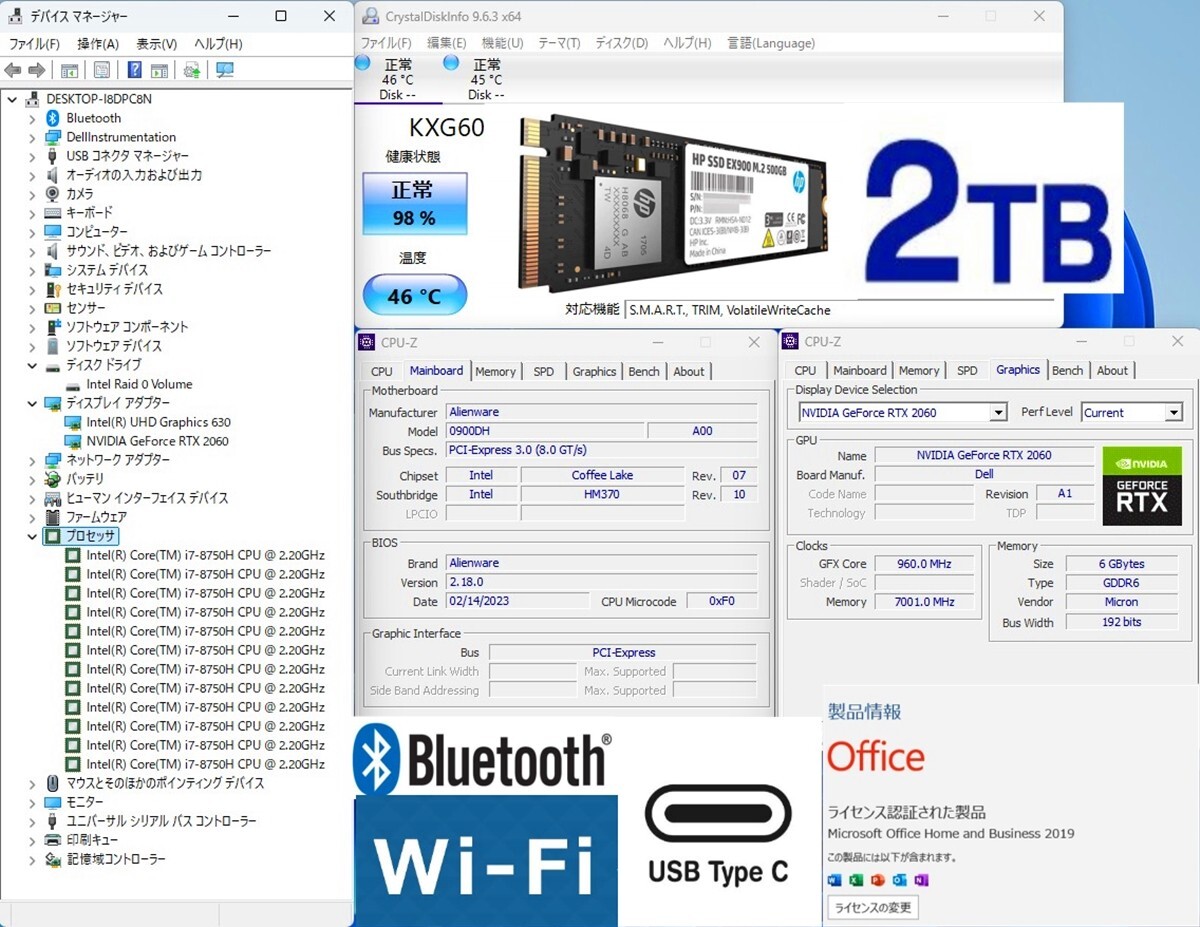
Task: Click the back arrow in Device Manager toolbar
Action: pos(13,70)
